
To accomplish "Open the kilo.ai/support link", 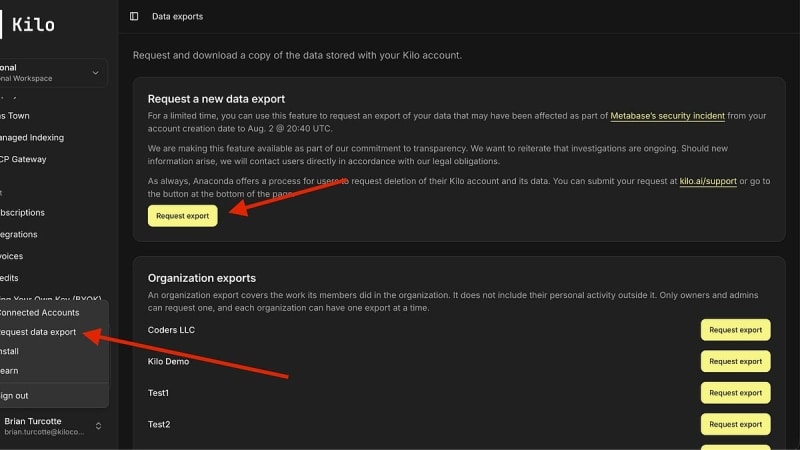I will pos(708,181).
